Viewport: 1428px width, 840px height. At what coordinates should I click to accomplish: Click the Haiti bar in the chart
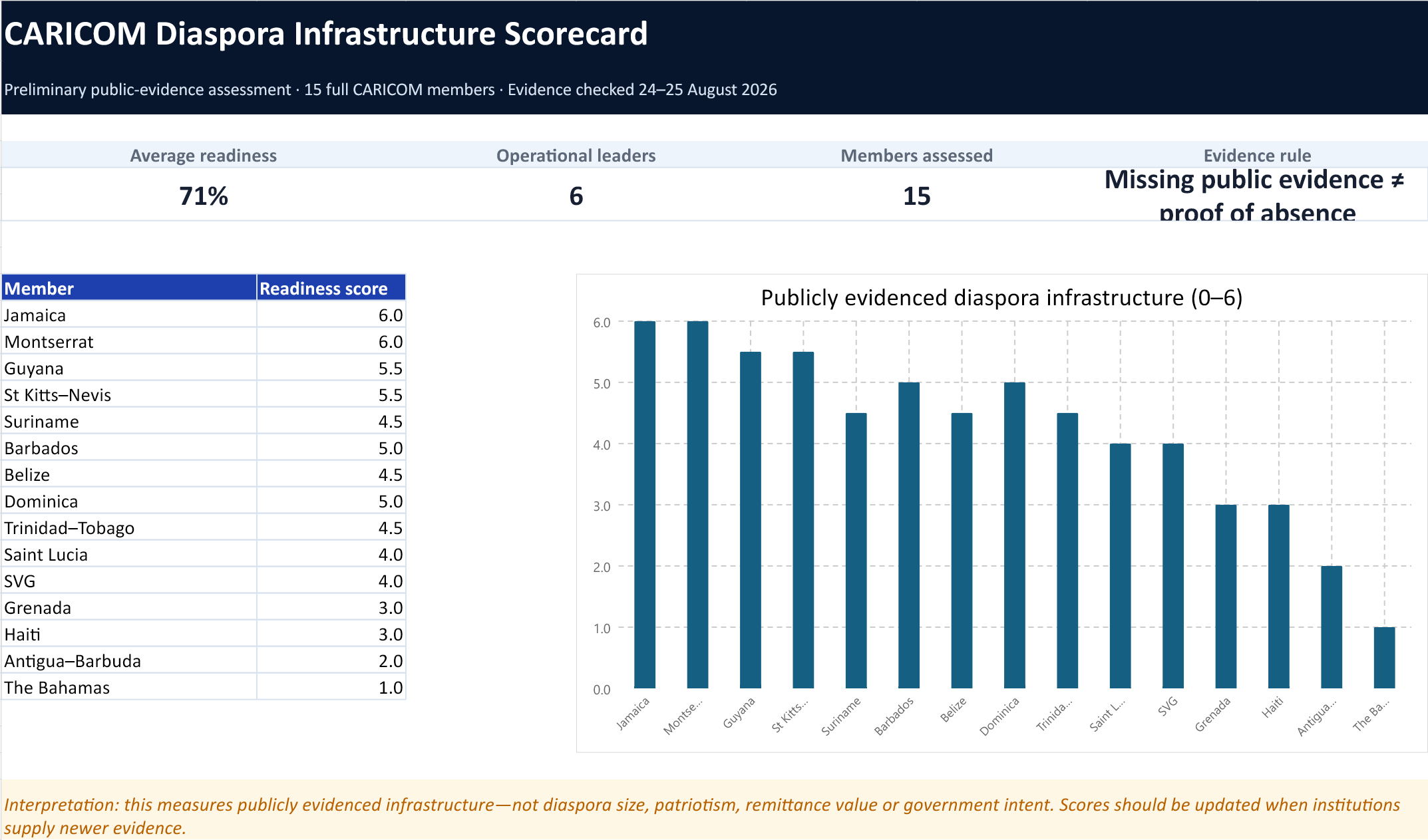click(1279, 597)
